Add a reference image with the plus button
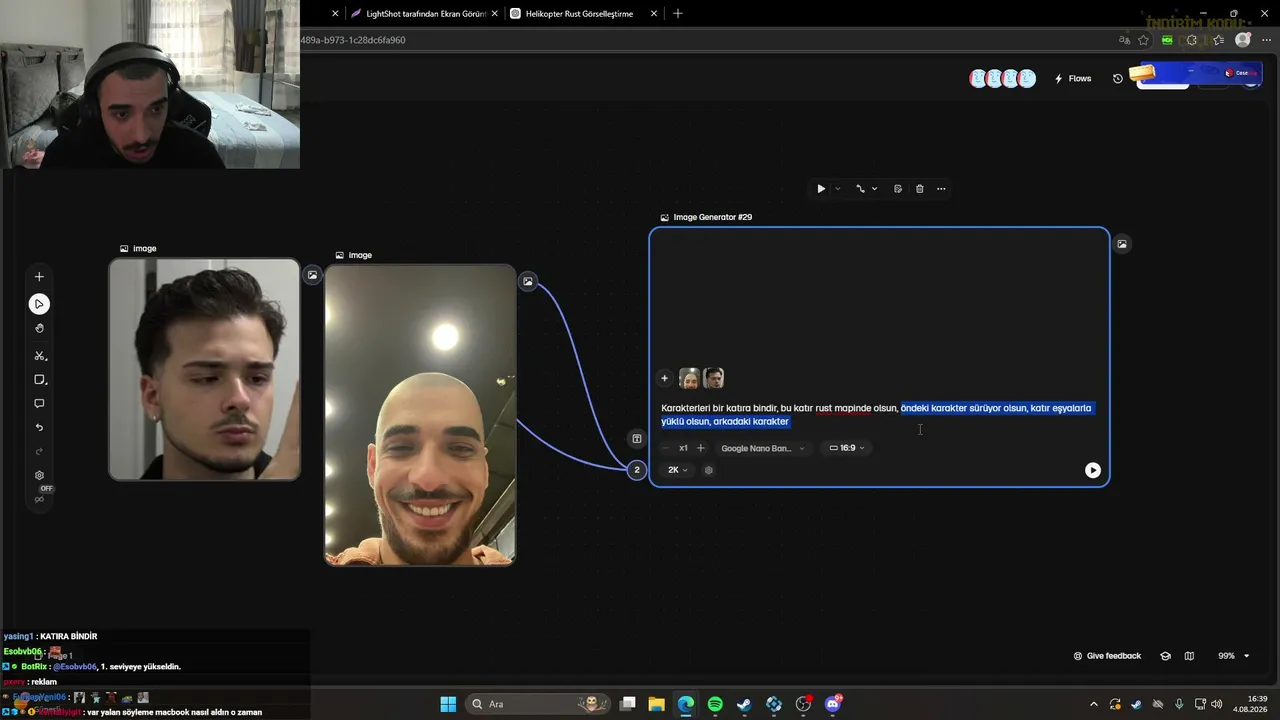The width and height of the screenshot is (1280, 720). 664,378
